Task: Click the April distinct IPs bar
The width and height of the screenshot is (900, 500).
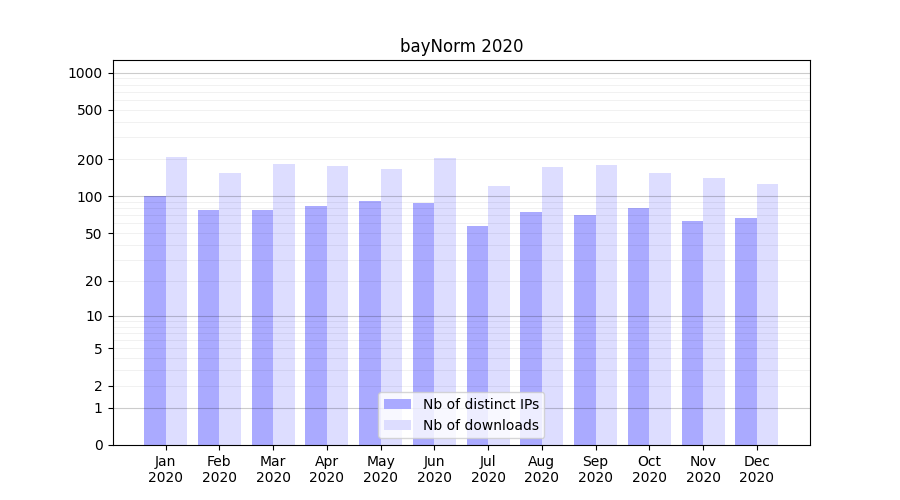Action: pos(316,325)
